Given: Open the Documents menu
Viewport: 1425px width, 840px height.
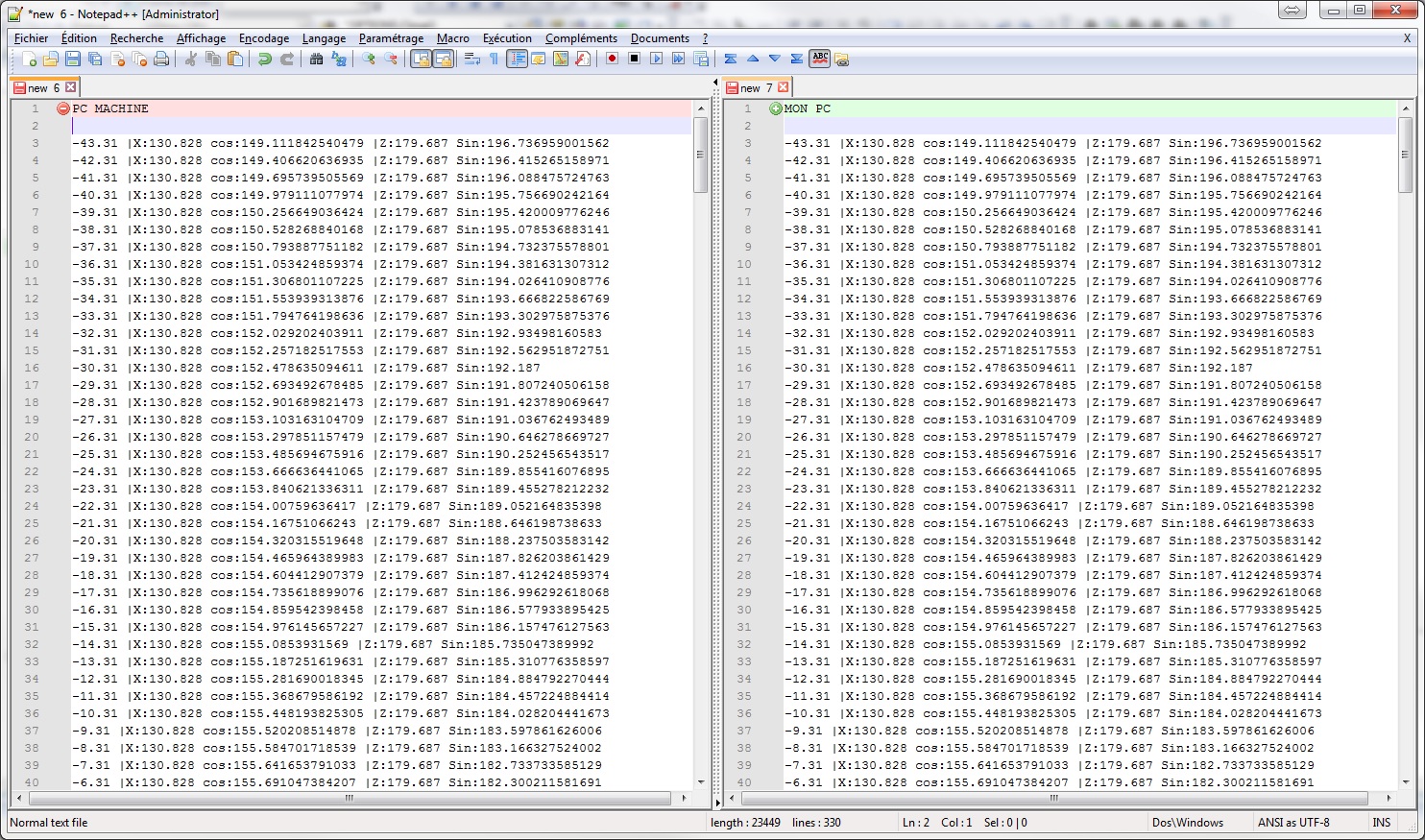Looking at the screenshot, I should click(660, 38).
